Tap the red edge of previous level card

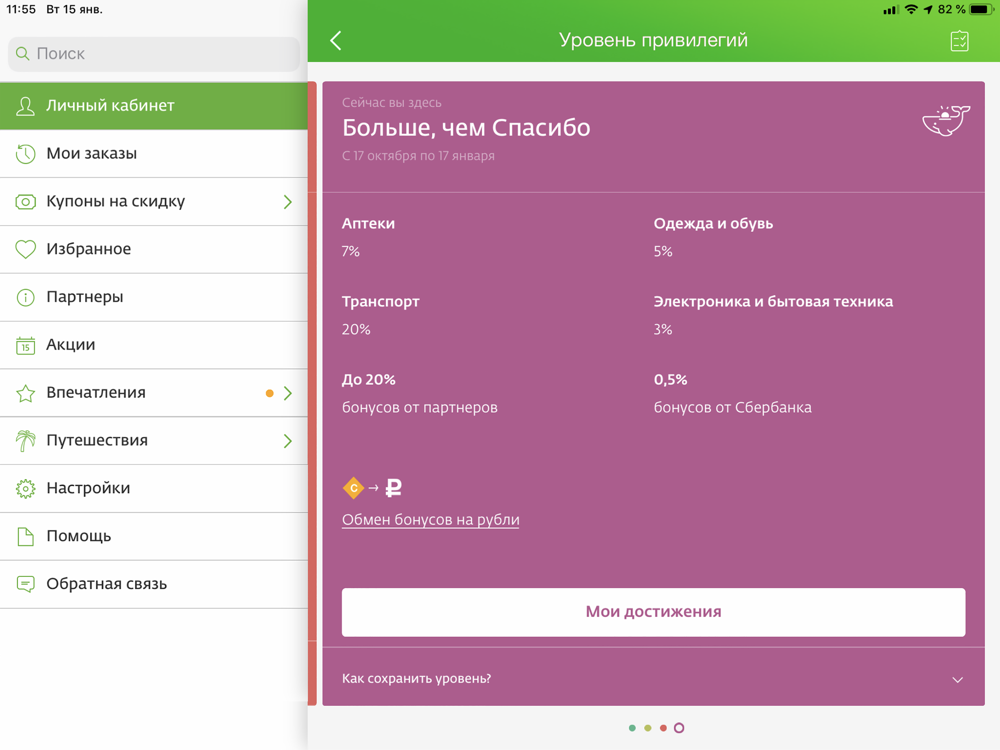pyautogui.click(x=312, y=393)
